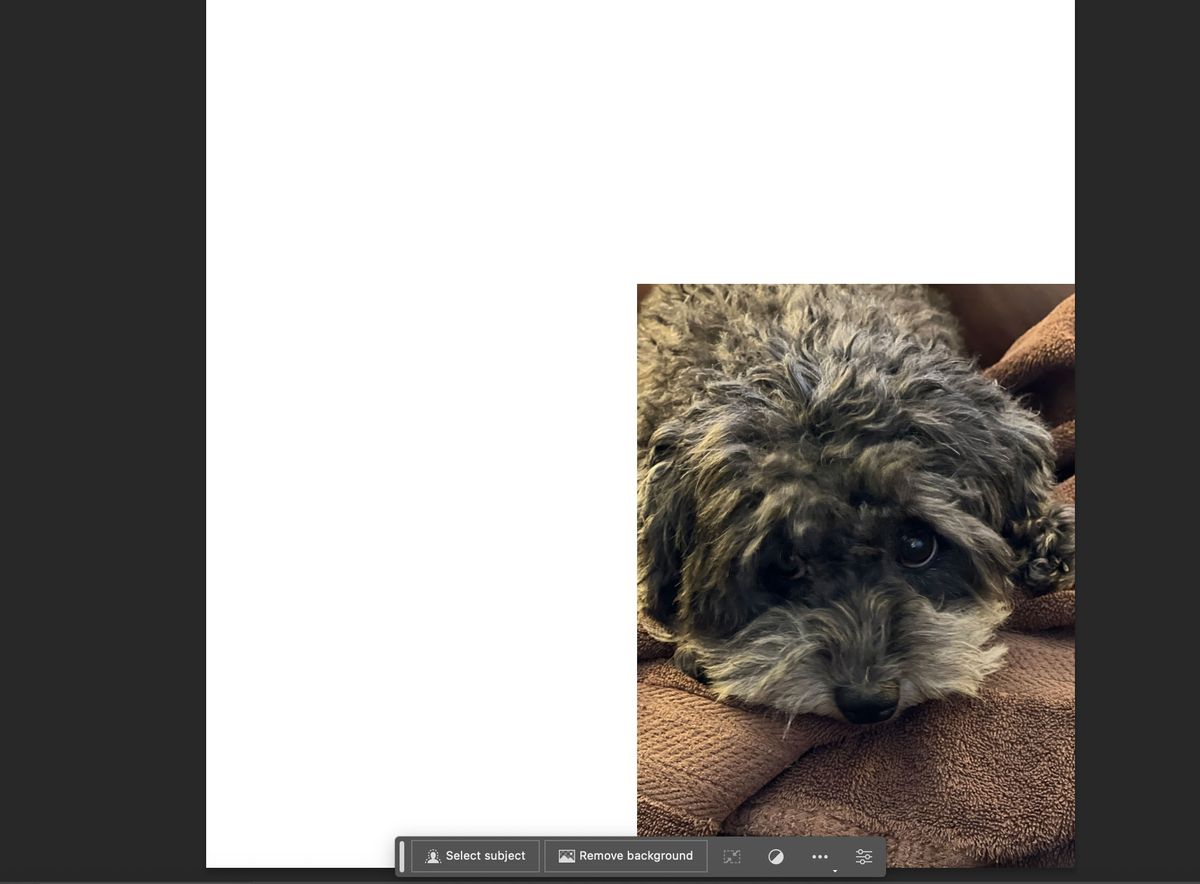Click the dog photo on canvas

click(856, 575)
